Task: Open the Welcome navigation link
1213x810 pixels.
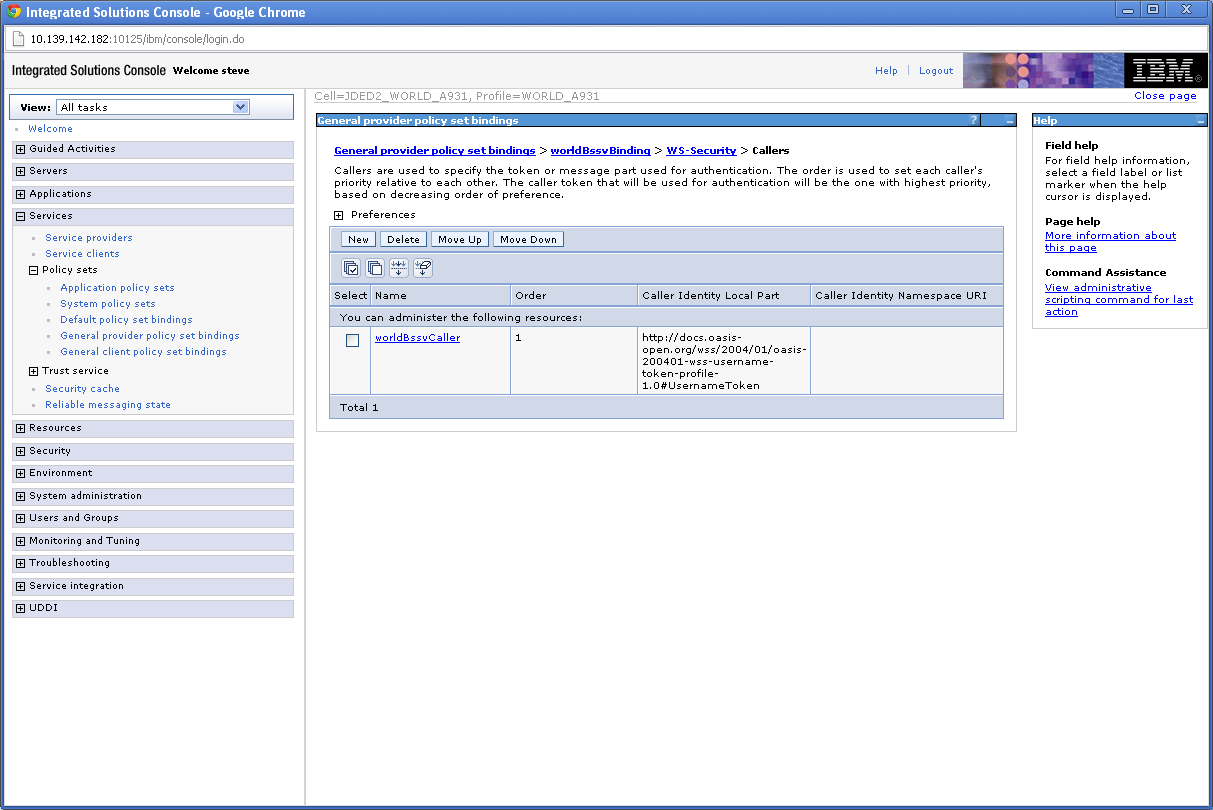Action: (50, 129)
